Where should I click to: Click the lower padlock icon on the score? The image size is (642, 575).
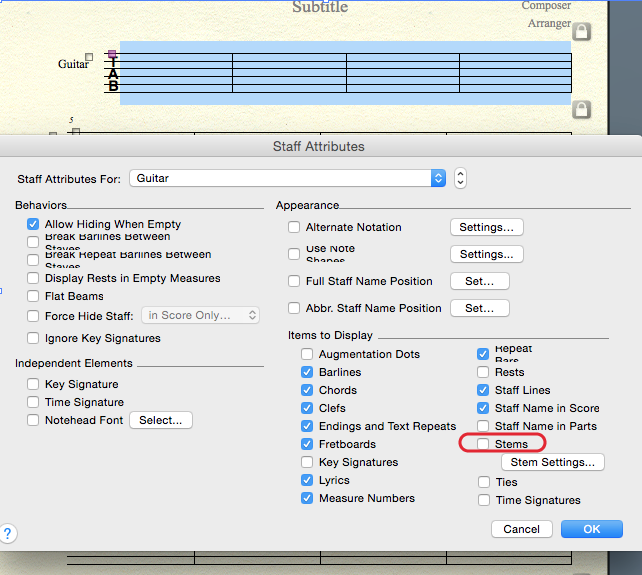[581, 109]
